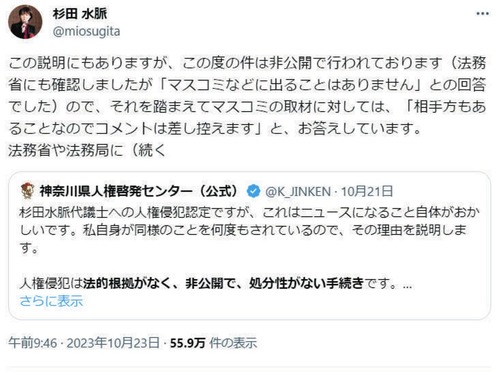Expand quoted tweet with さらに表示
The width and height of the screenshot is (500, 372).
point(51,301)
